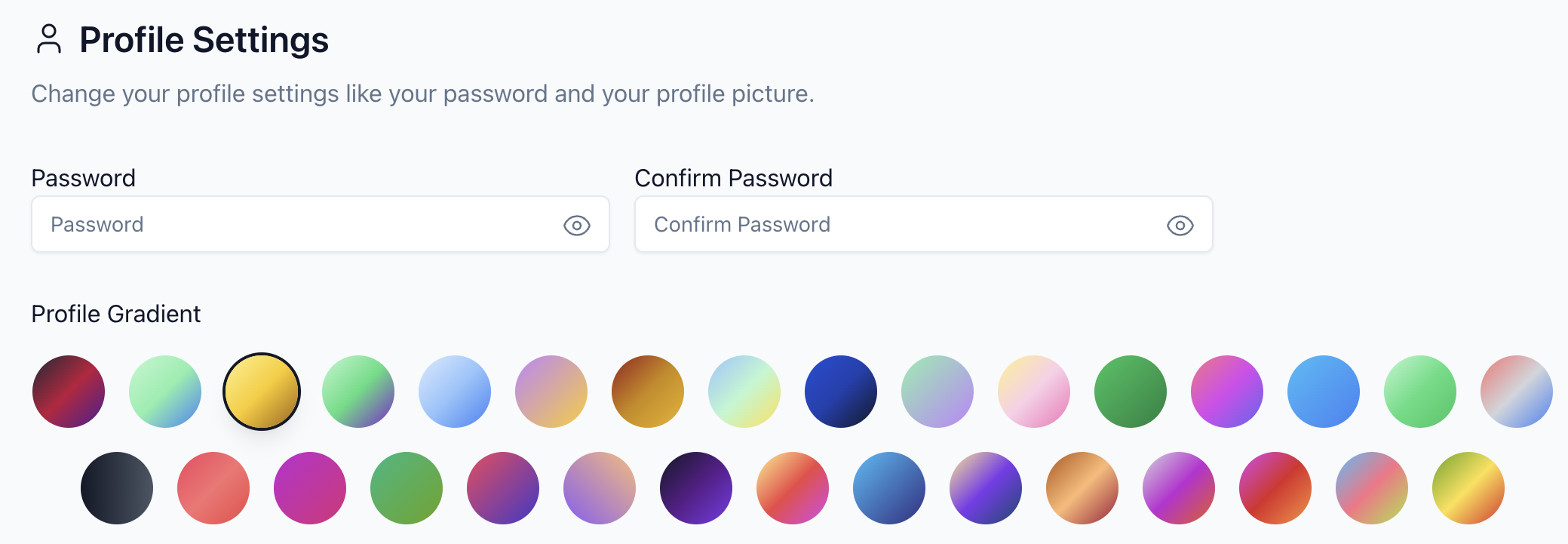Select the brown-to-gold gradient swatch in first row
This screenshot has height=544, width=1568.
coord(648,392)
